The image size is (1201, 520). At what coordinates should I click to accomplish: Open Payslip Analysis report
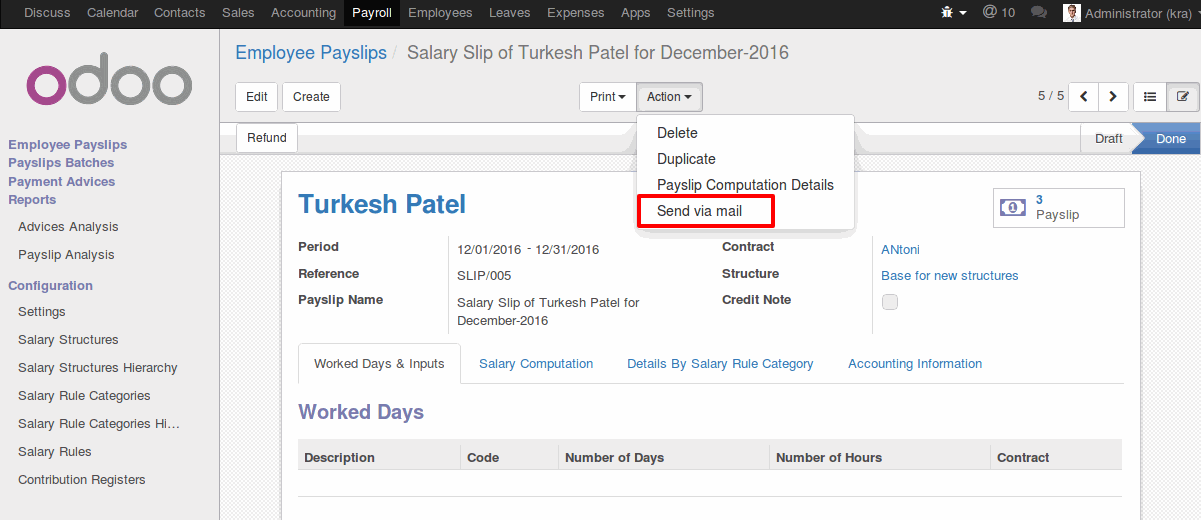pyautogui.click(x=66, y=255)
